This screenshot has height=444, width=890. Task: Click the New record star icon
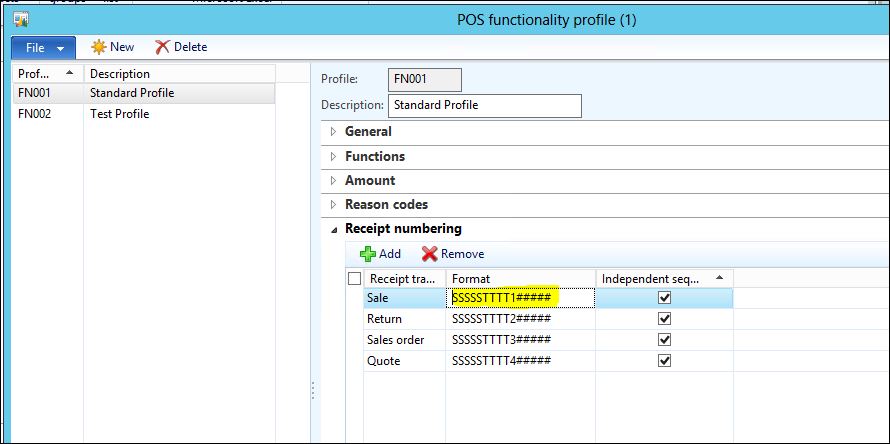(x=98, y=47)
